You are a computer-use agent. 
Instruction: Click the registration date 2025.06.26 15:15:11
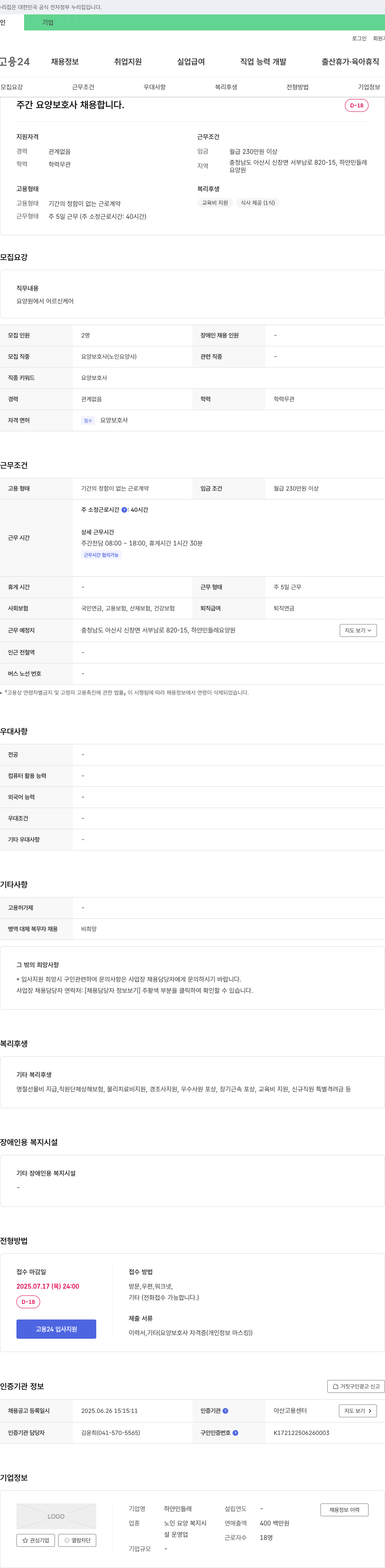click(109, 1410)
